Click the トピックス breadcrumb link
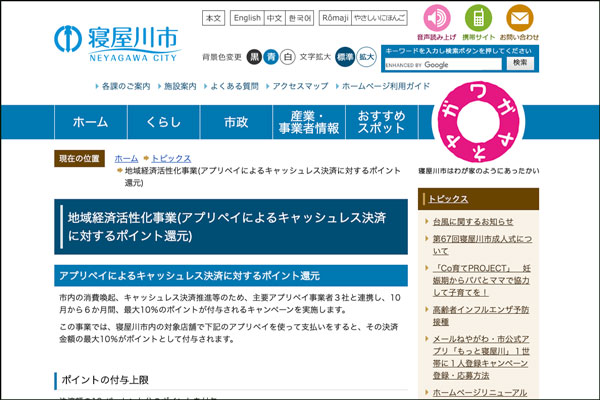Viewport: 600px width, 400px height. [x=170, y=158]
